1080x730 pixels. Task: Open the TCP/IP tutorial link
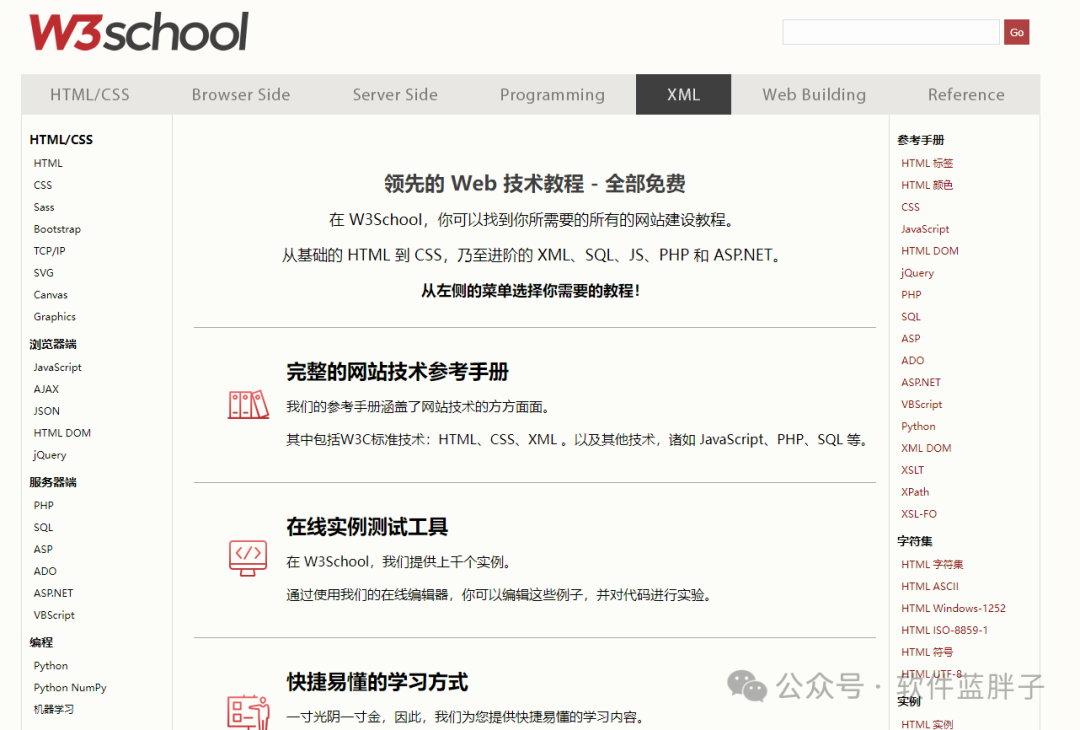(50, 251)
